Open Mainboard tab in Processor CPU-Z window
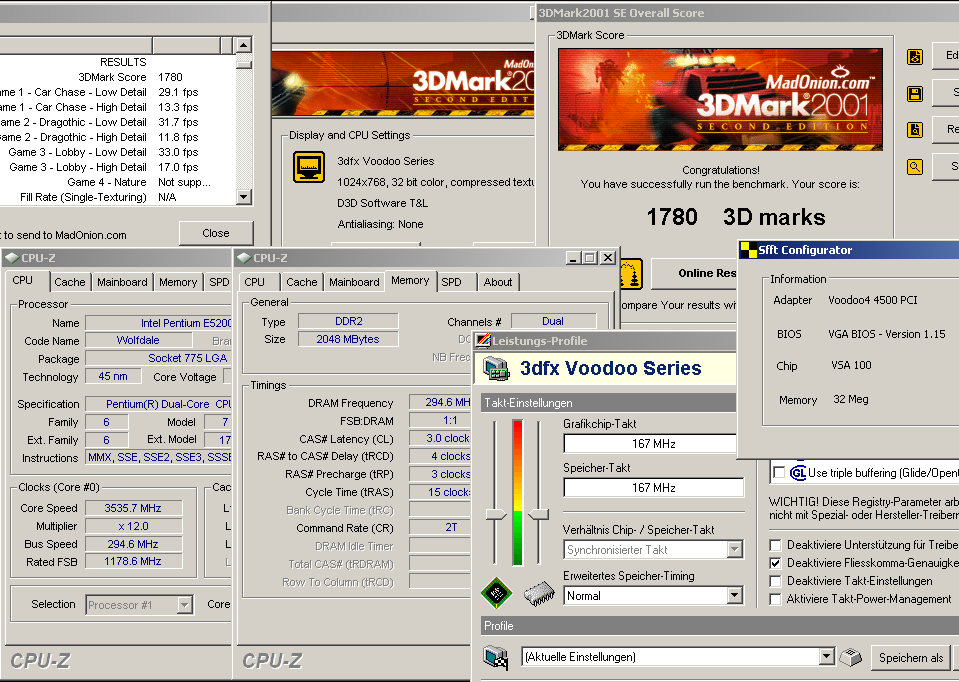959x682 pixels. (122, 282)
